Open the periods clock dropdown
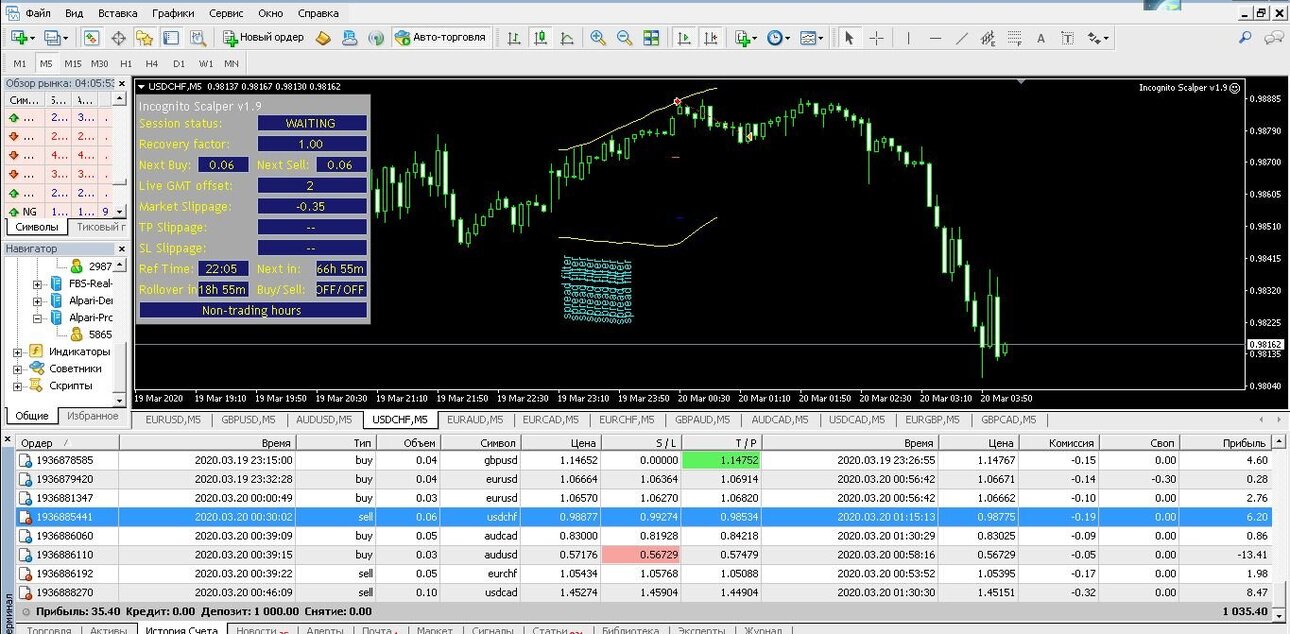 point(778,38)
